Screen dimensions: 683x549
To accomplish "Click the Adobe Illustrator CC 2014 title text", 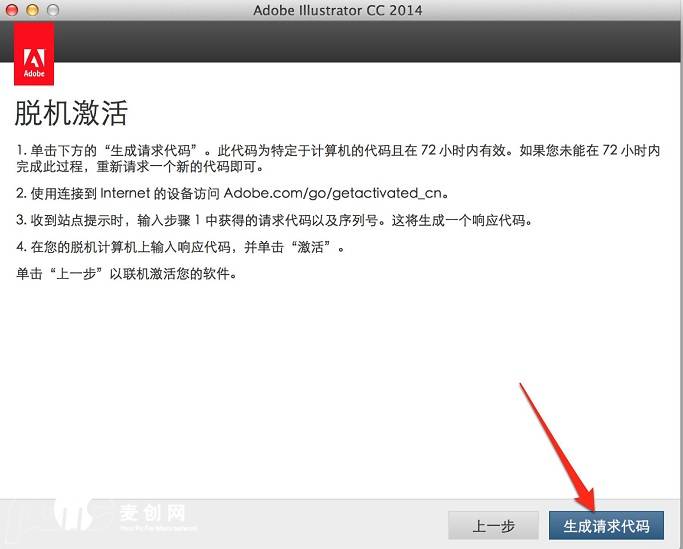I will click(x=339, y=10).
